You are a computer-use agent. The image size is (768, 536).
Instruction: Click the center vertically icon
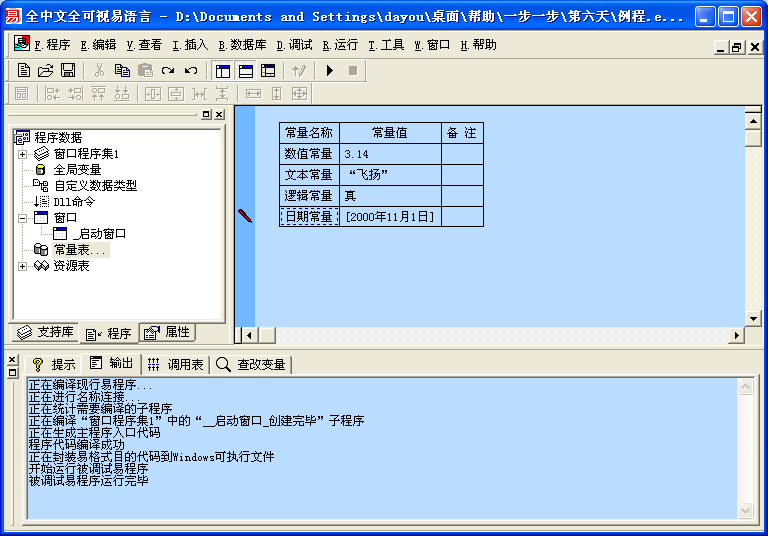tap(176, 93)
